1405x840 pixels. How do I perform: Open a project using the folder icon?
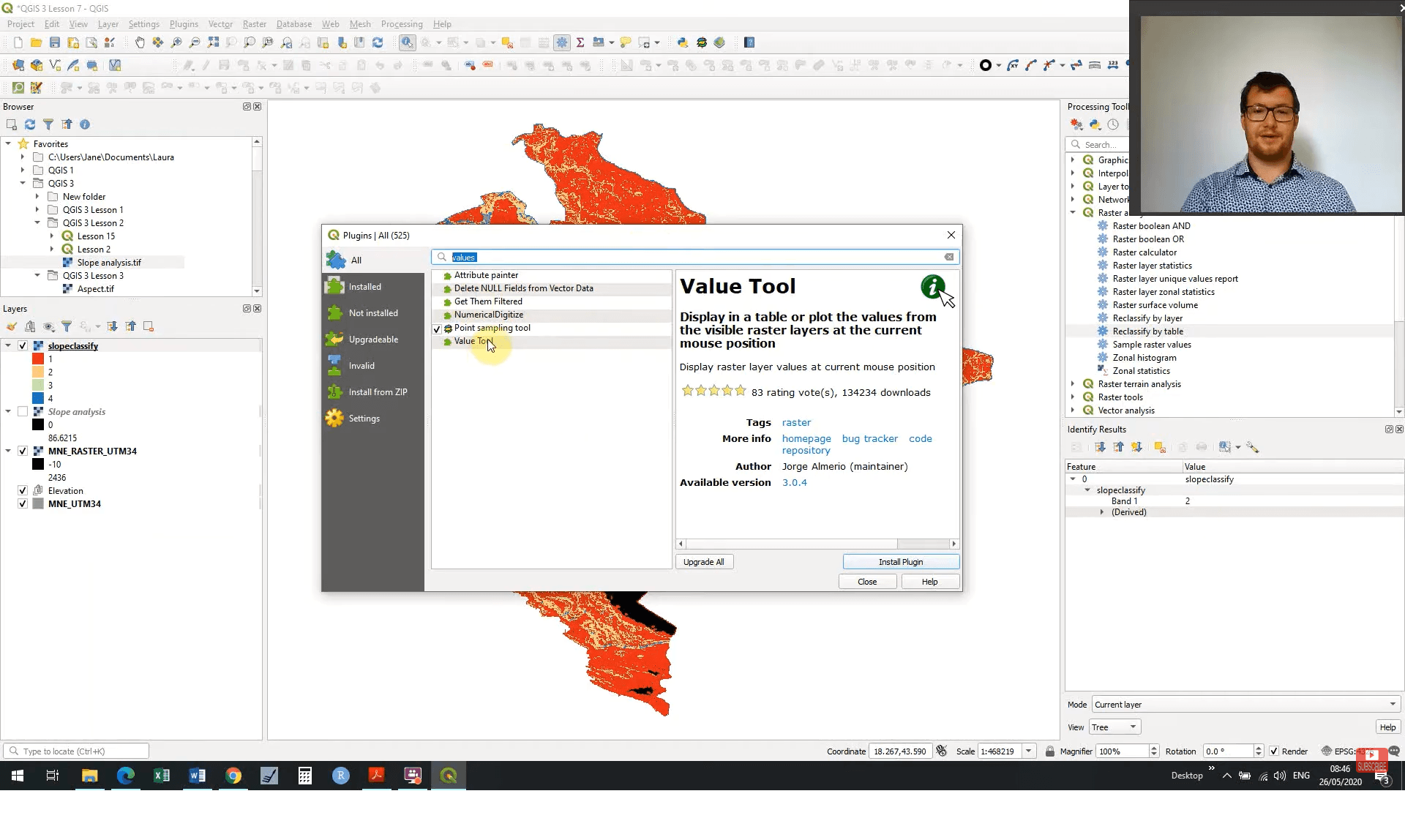point(36,42)
